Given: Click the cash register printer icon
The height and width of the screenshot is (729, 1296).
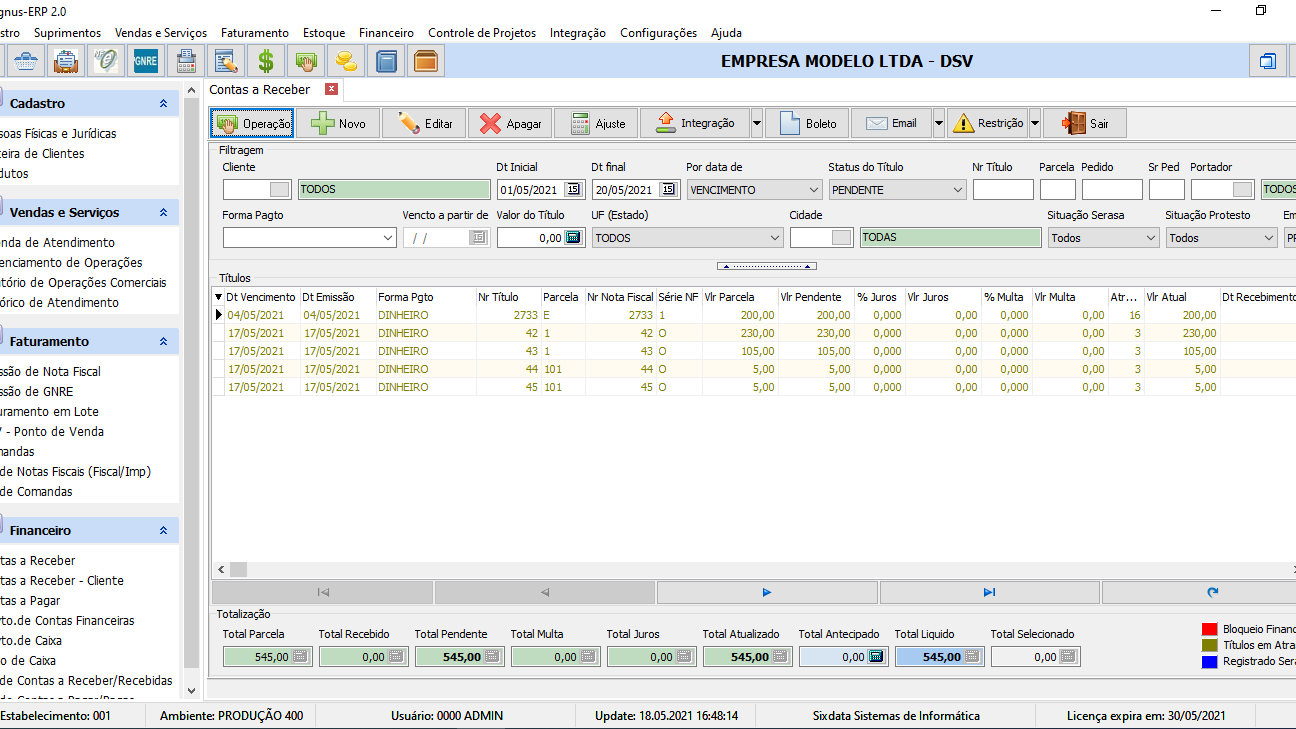Looking at the screenshot, I should point(186,61).
